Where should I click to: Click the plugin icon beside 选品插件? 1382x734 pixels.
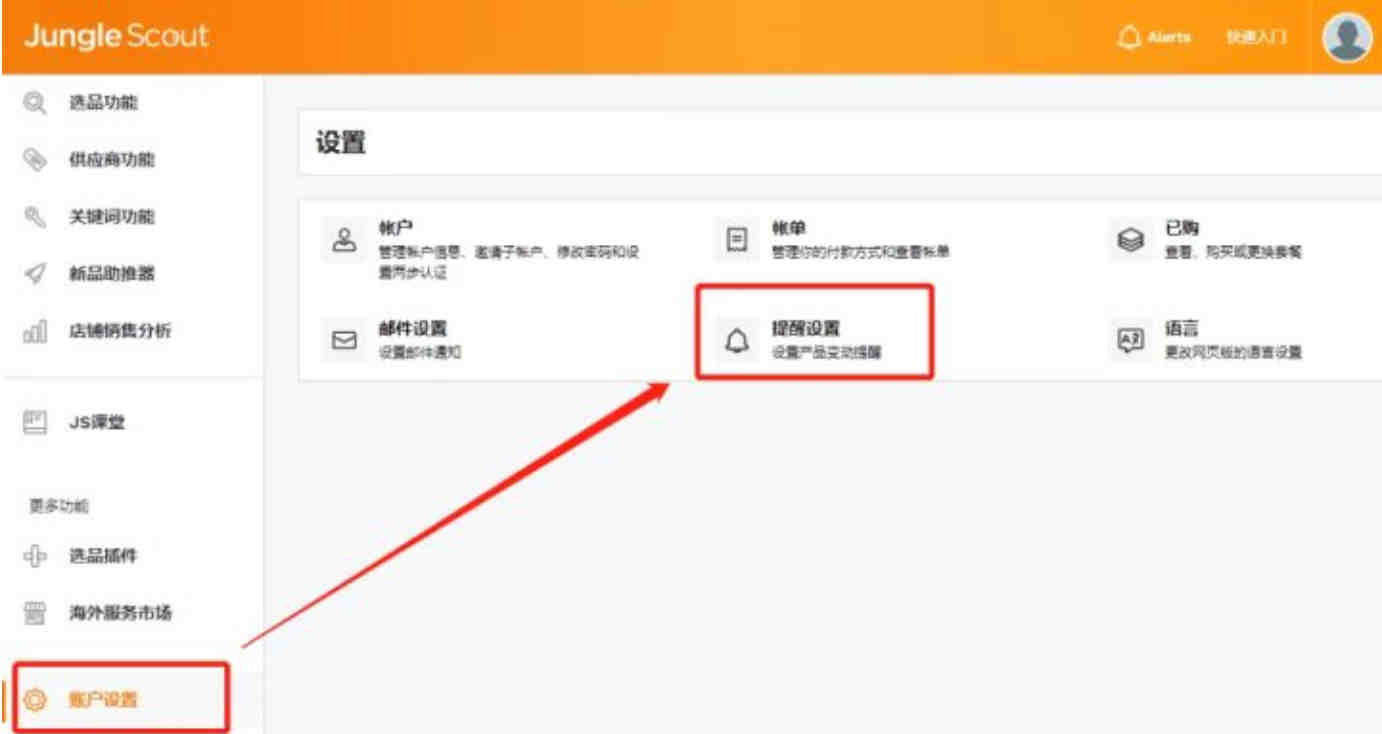pos(35,556)
